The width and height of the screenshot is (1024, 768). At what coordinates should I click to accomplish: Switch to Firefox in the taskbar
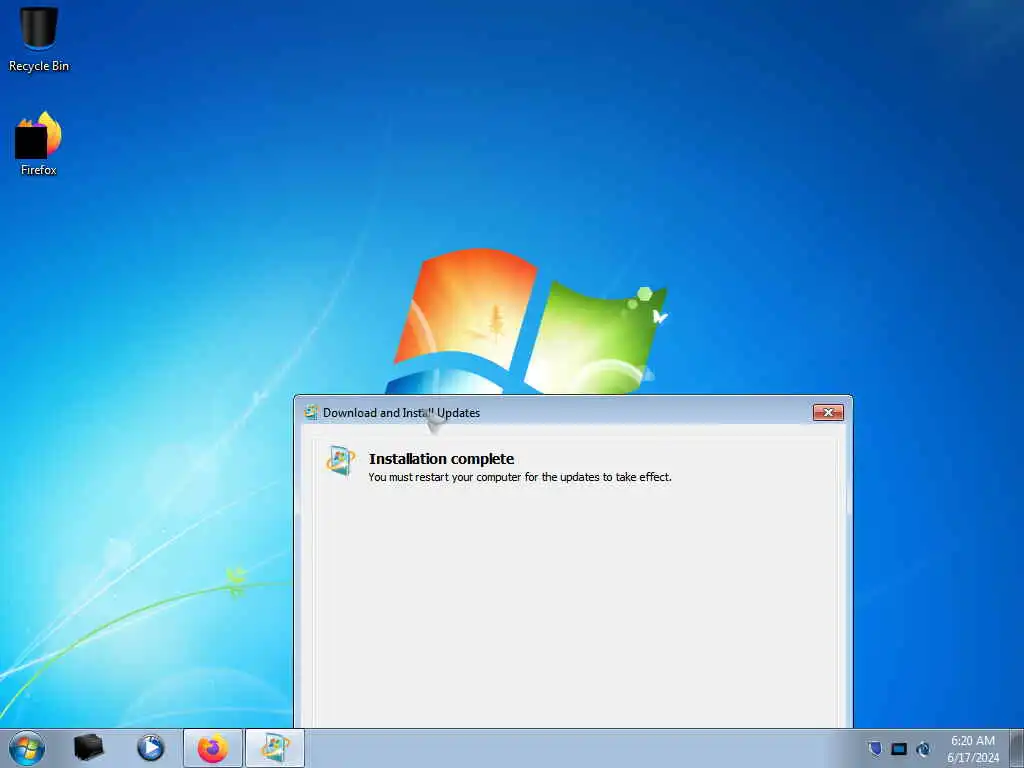213,748
